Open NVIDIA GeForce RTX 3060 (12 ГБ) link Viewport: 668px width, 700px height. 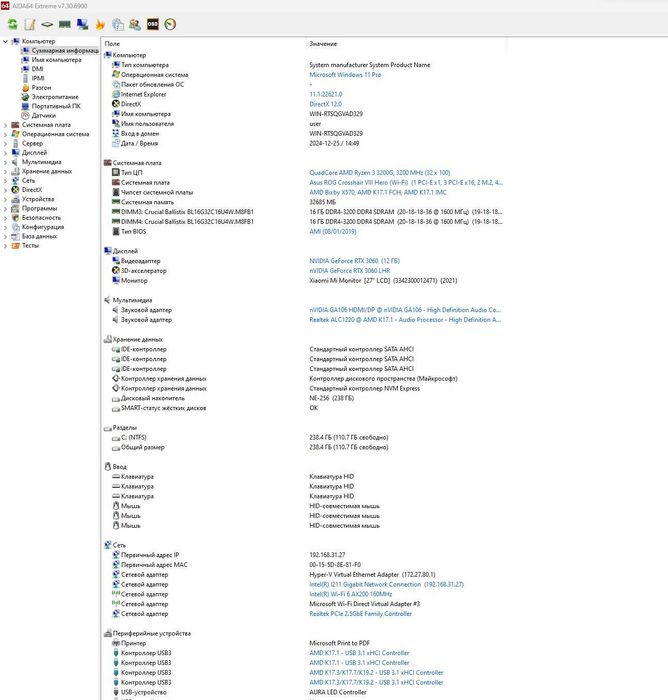355,261
